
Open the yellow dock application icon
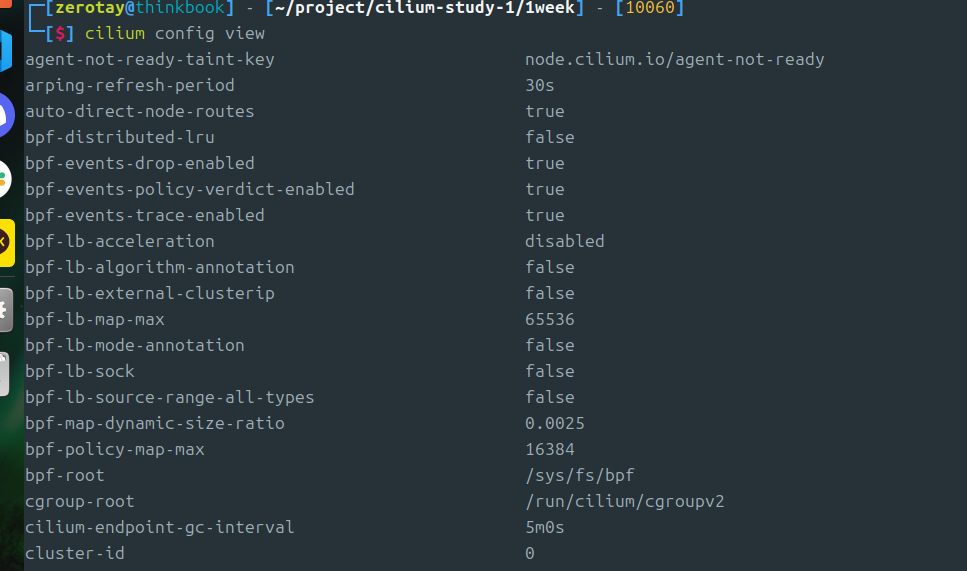(x=7, y=242)
